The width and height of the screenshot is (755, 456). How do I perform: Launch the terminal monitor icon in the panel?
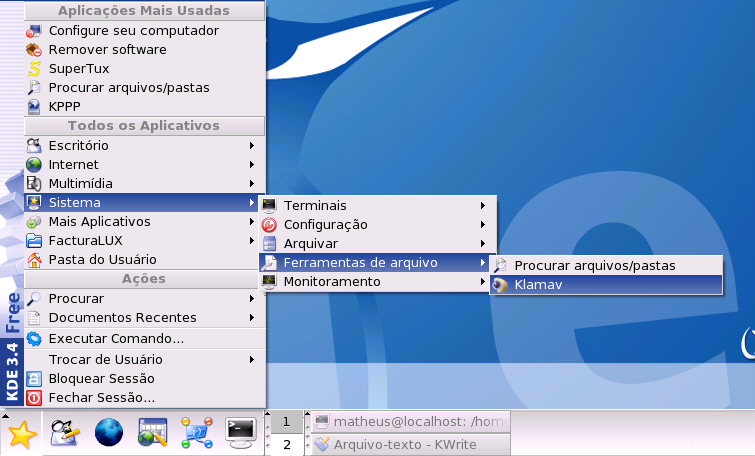point(241,432)
